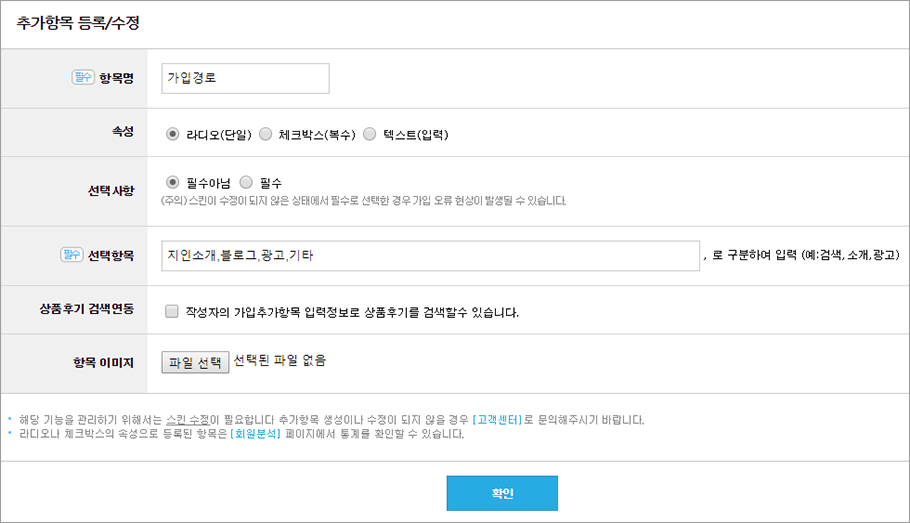
Task: Choose the 텍스트(입력) radio option
Action: [370, 134]
